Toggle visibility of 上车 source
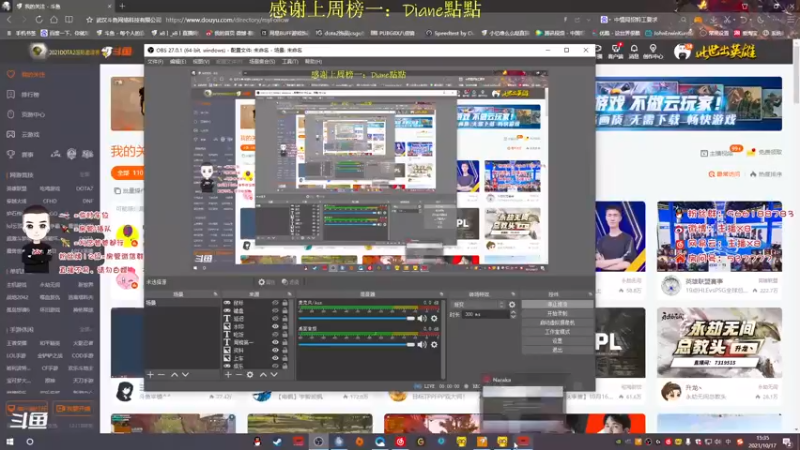Image resolution: width=800 pixels, height=450 pixels. [275, 358]
